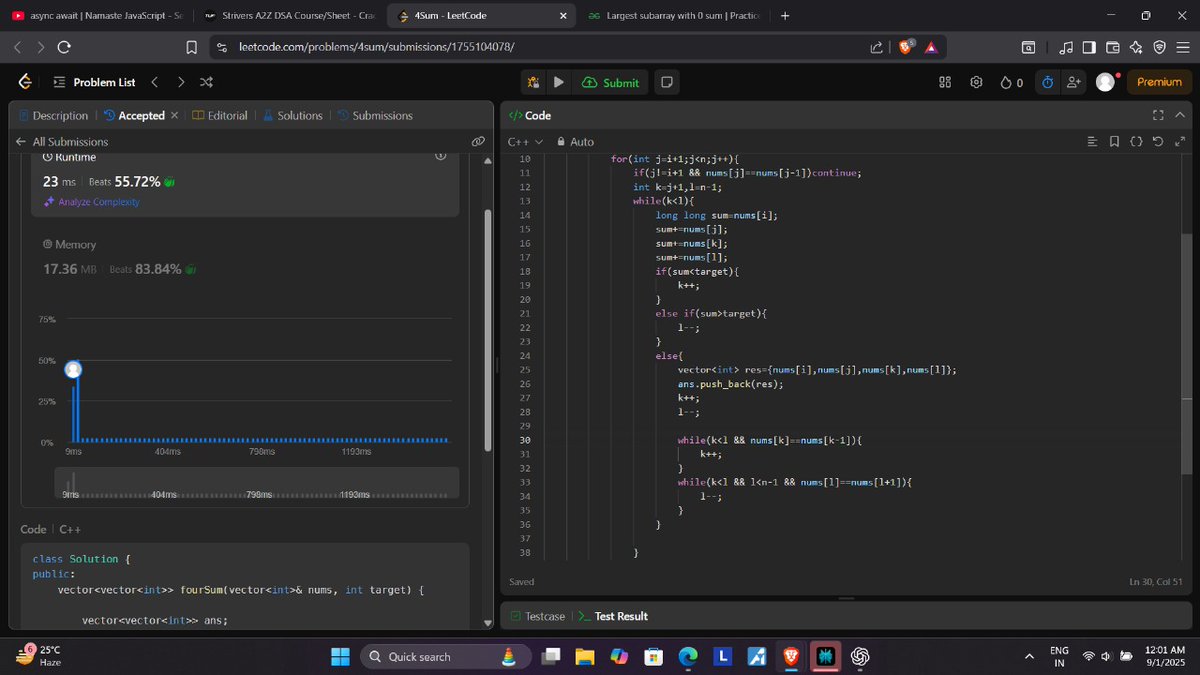Switch to the Description tab
The height and width of the screenshot is (675, 1200).
tap(53, 116)
